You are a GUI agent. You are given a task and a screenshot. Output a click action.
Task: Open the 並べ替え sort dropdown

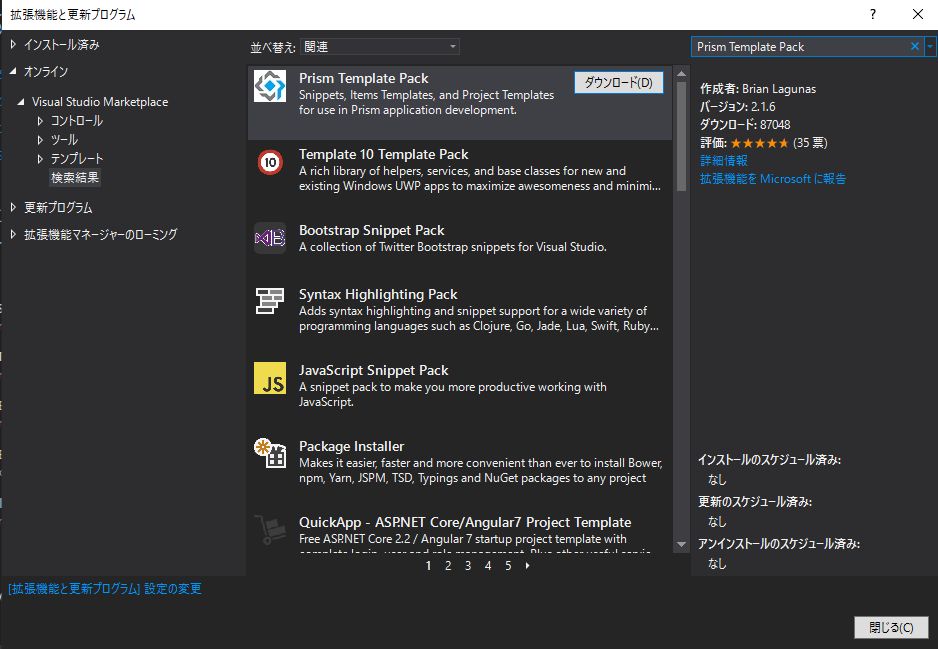[379, 47]
